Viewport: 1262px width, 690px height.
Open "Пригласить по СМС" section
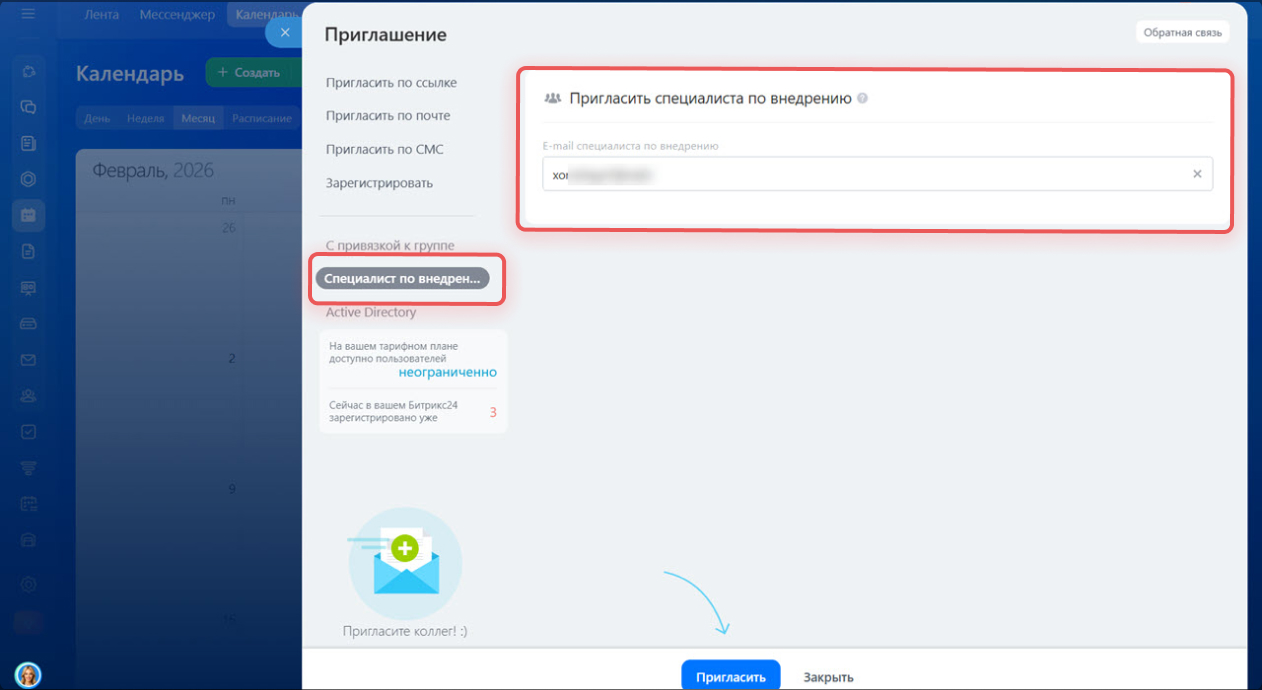pyautogui.click(x=384, y=150)
